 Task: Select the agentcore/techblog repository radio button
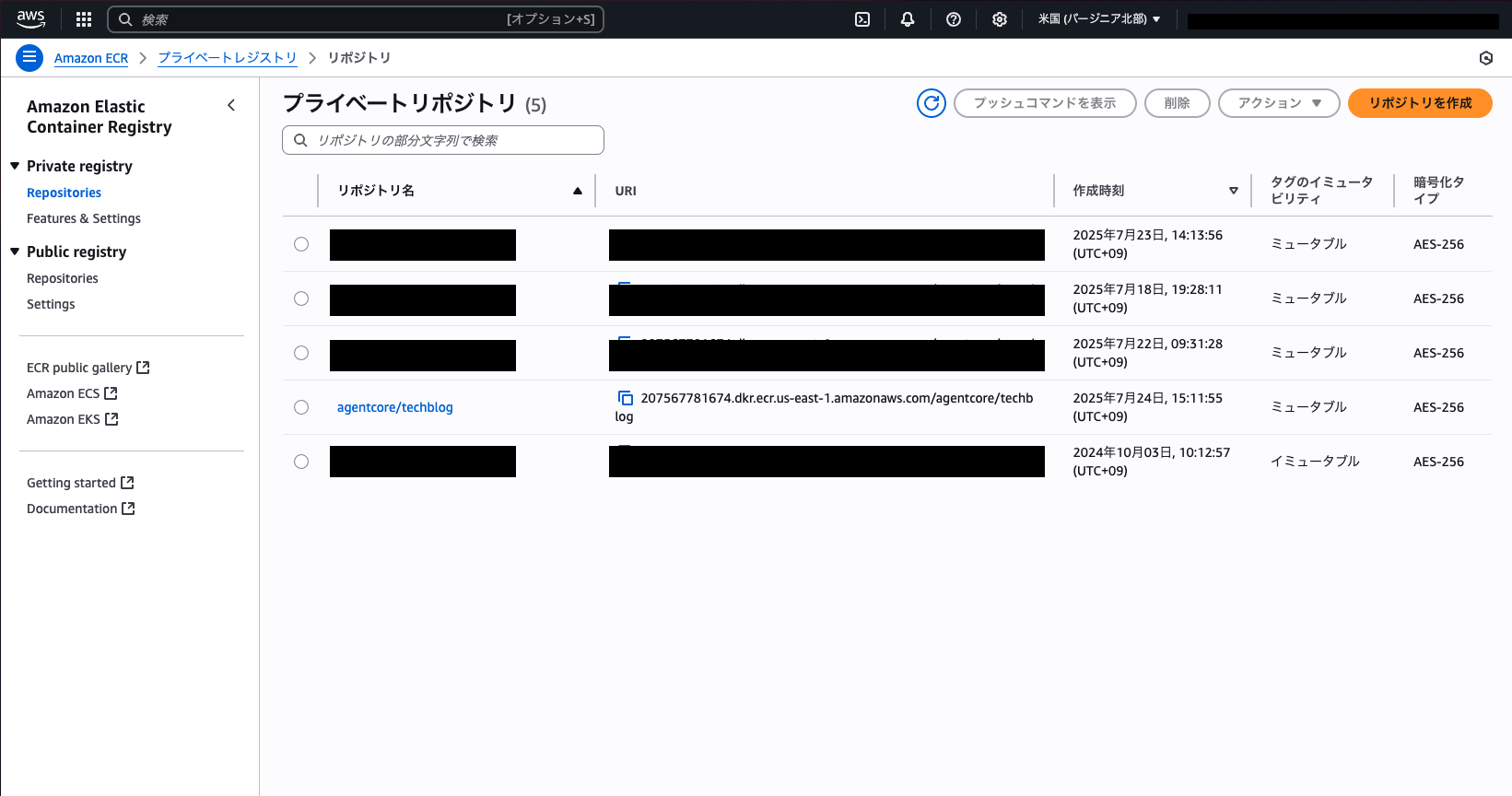tap(301, 407)
